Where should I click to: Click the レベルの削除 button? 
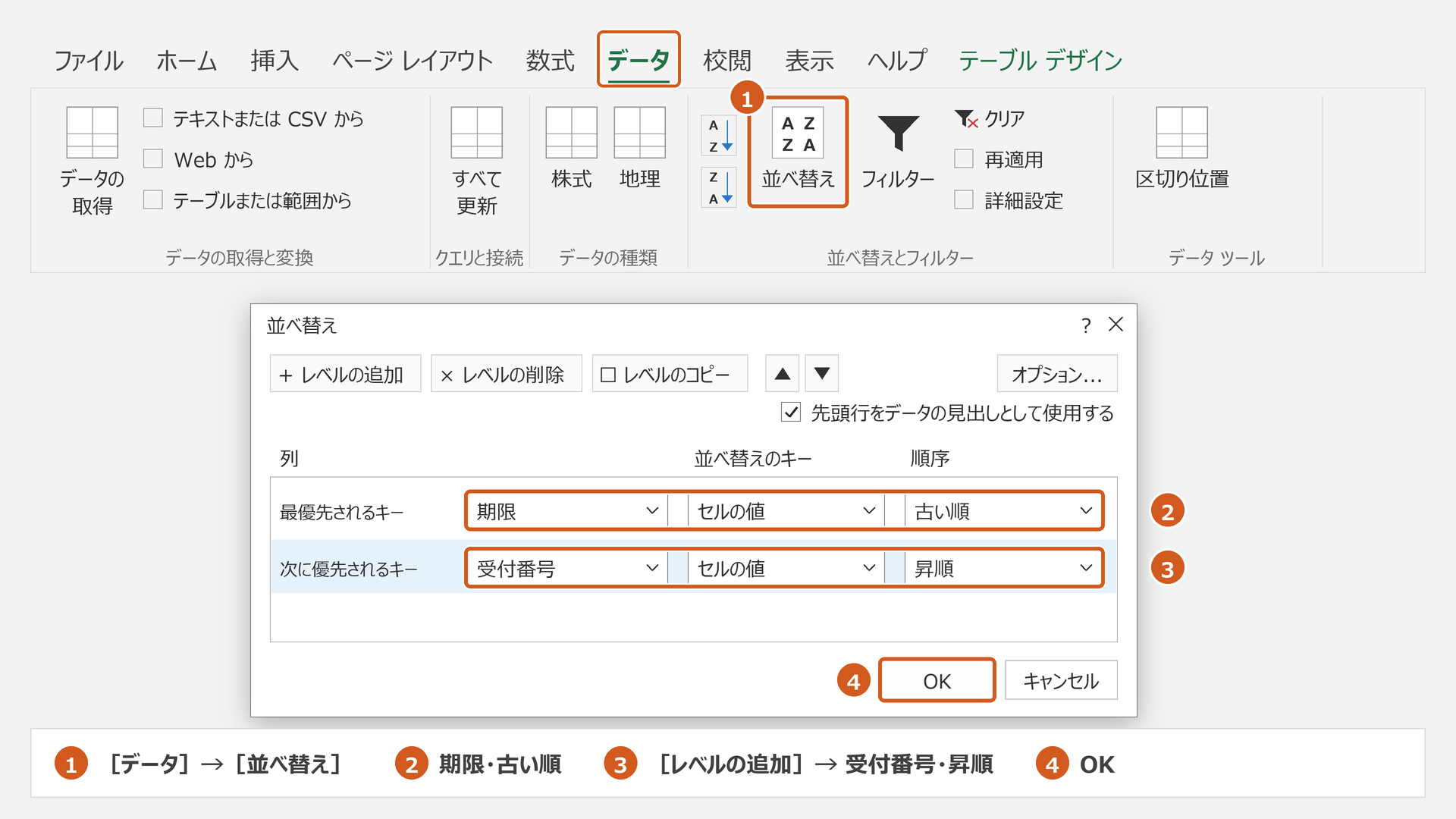[x=506, y=374]
